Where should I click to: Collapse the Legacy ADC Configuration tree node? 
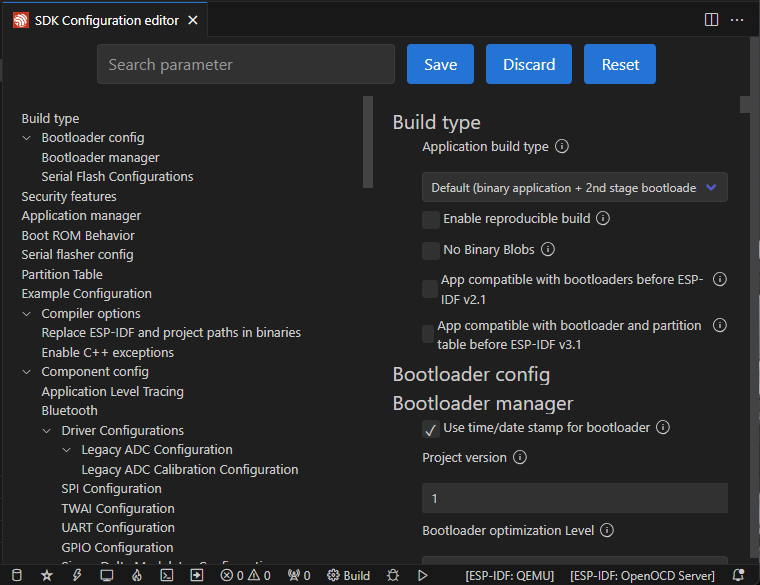pyautogui.click(x=67, y=450)
